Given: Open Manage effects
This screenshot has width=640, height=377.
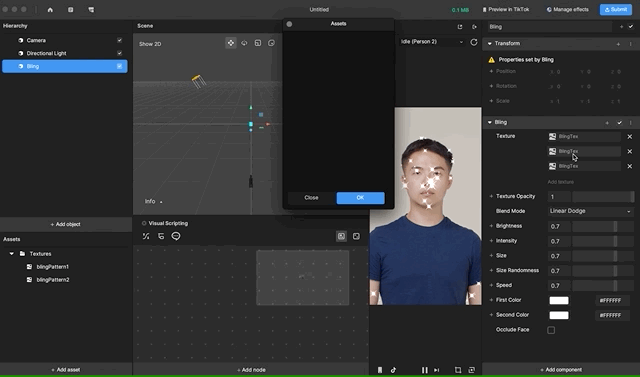Looking at the screenshot, I should (567, 9).
